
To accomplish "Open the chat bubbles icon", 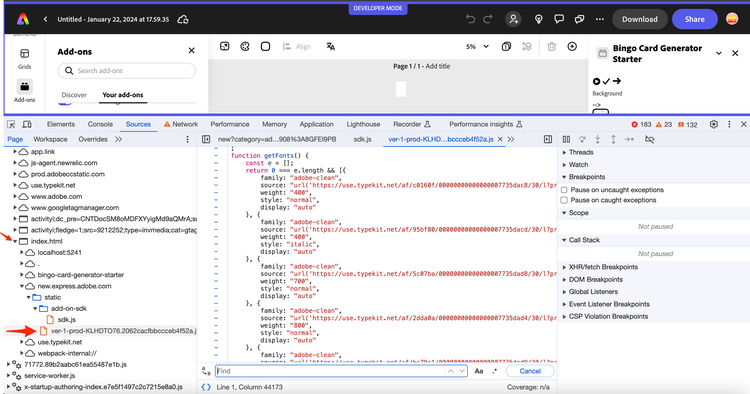I will coord(579,19).
